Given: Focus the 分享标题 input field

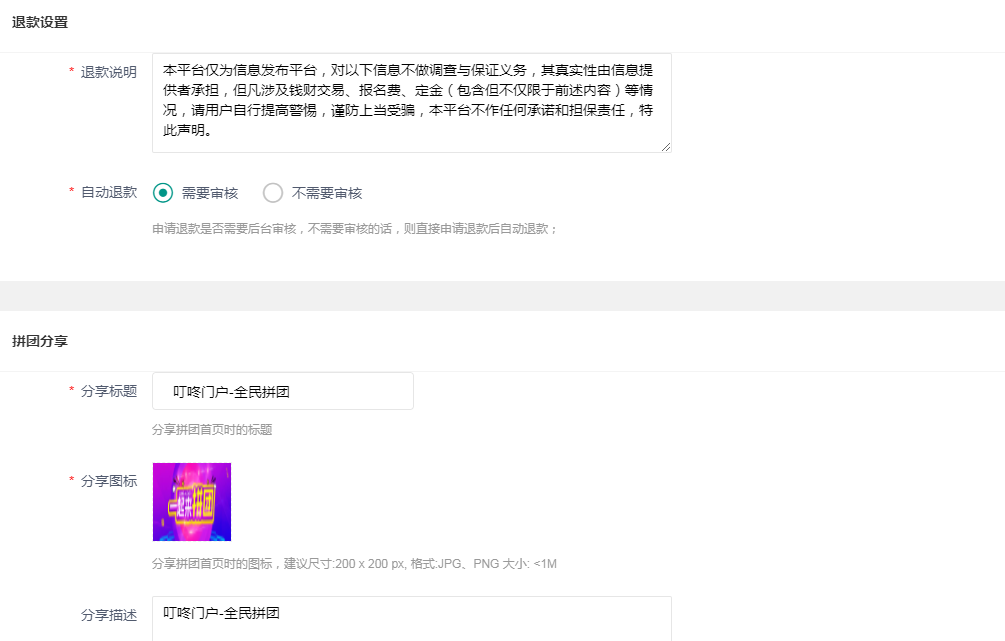Looking at the screenshot, I should pos(283,391).
